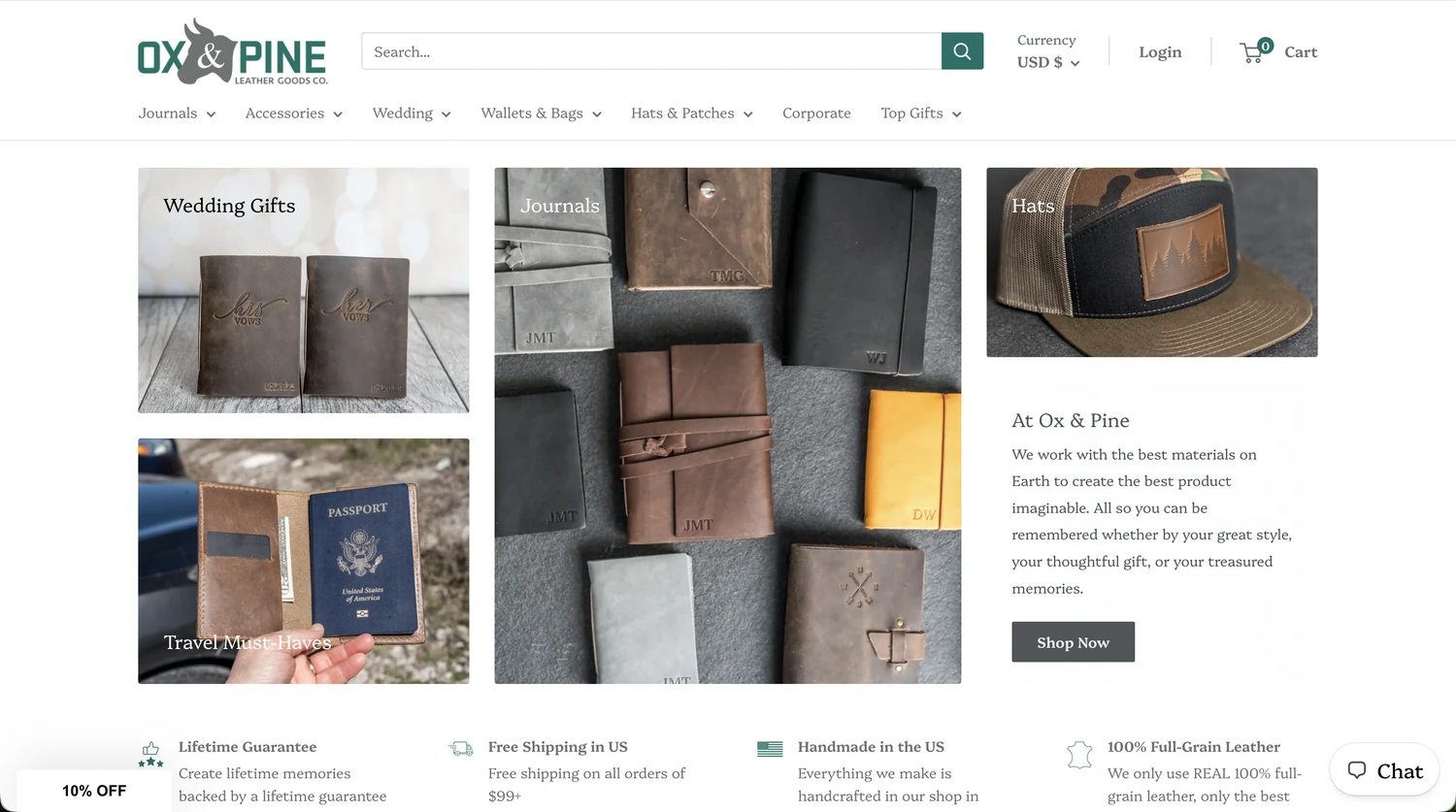Click the Shop Now button
The height and width of the screenshot is (812, 1456).
[x=1073, y=642]
